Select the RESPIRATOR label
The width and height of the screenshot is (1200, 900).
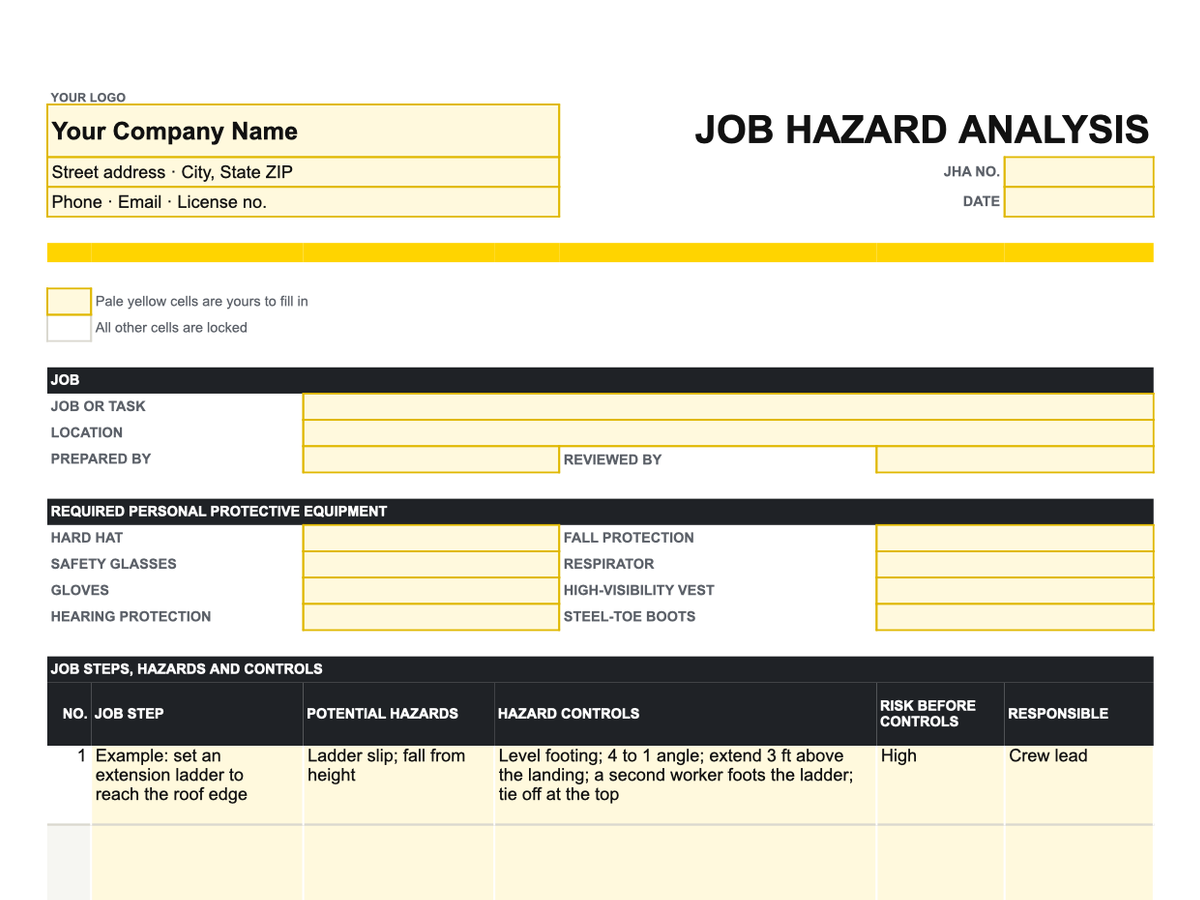609,564
